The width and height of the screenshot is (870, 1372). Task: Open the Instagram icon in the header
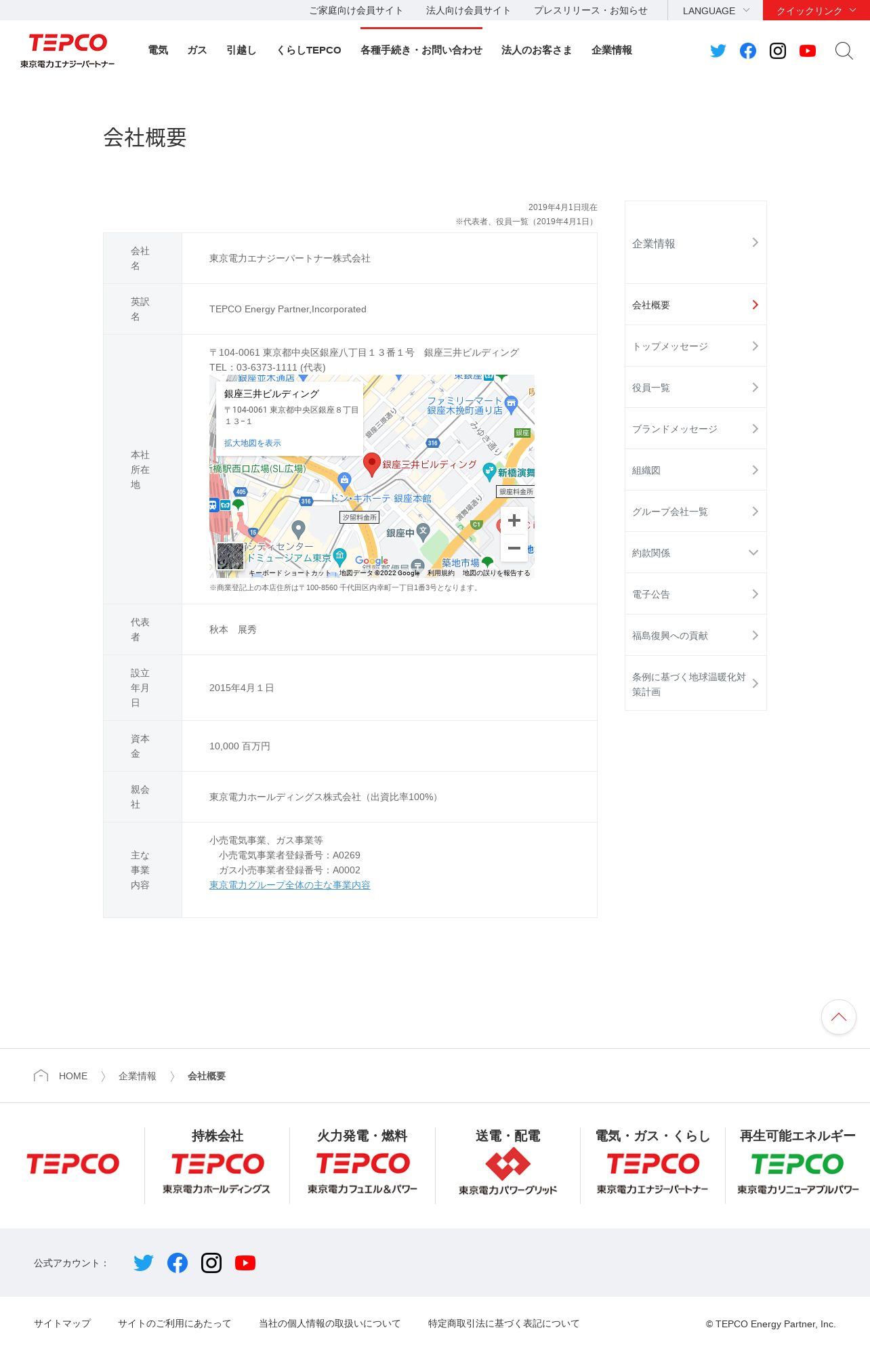pyautogui.click(x=778, y=51)
